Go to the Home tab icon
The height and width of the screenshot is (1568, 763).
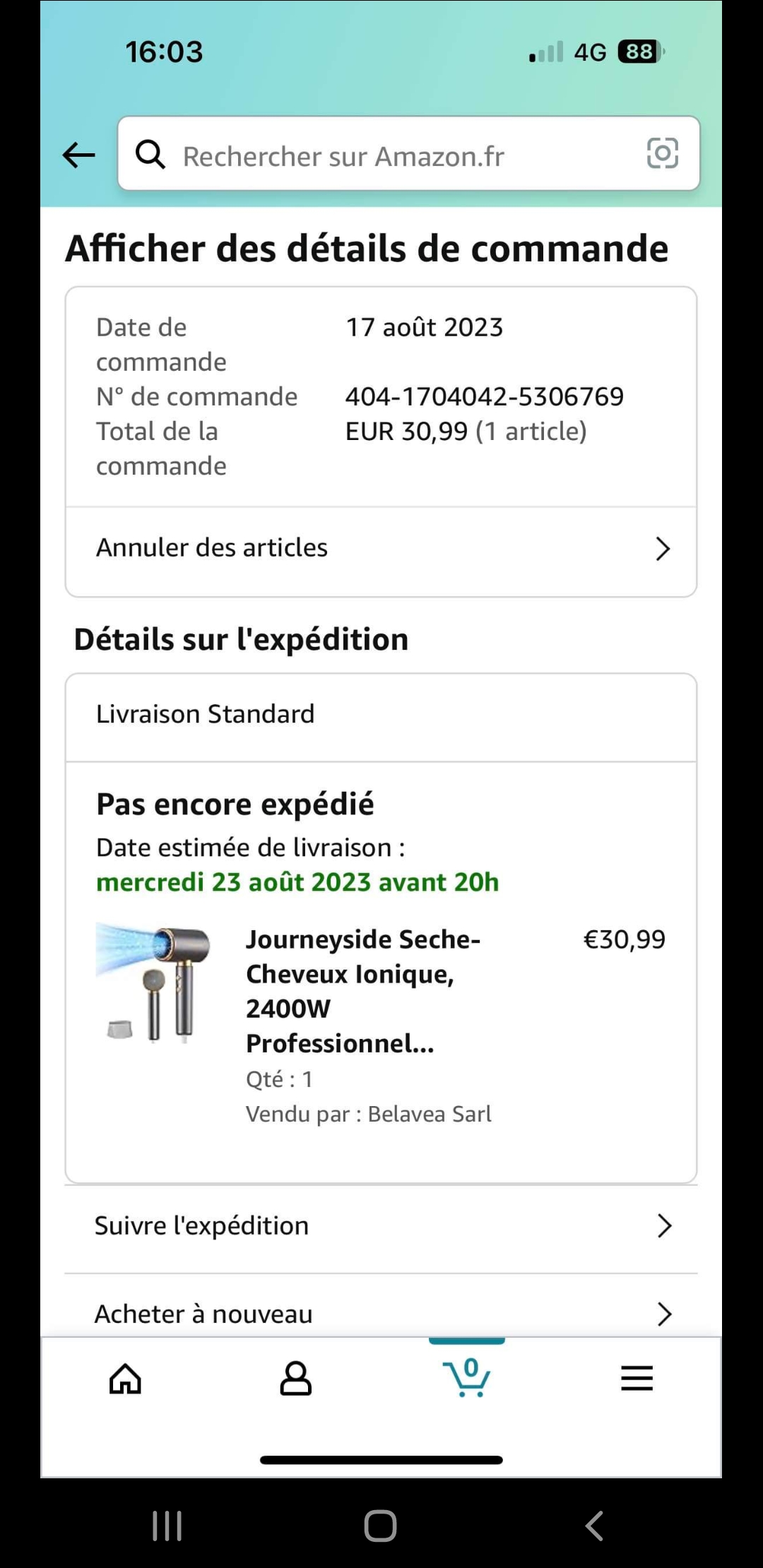click(125, 1378)
